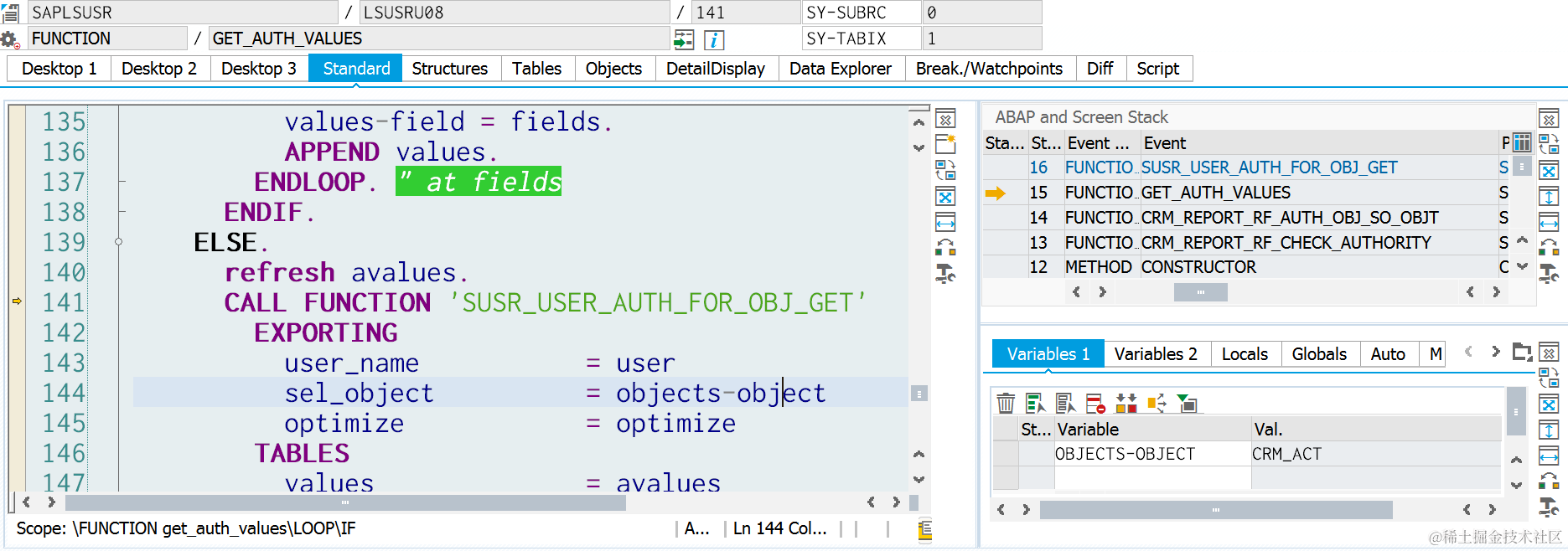1568x551 pixels.
Task: Open stack table column layout settings
Action: point(1522,142)
